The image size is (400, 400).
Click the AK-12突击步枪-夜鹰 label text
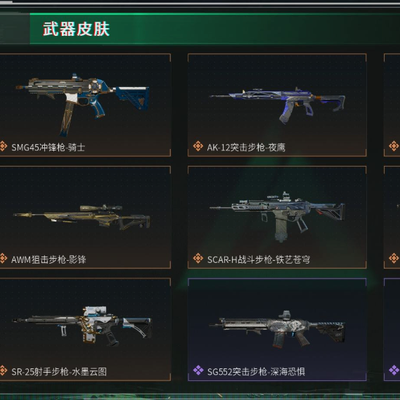click(x=246, y=147)
